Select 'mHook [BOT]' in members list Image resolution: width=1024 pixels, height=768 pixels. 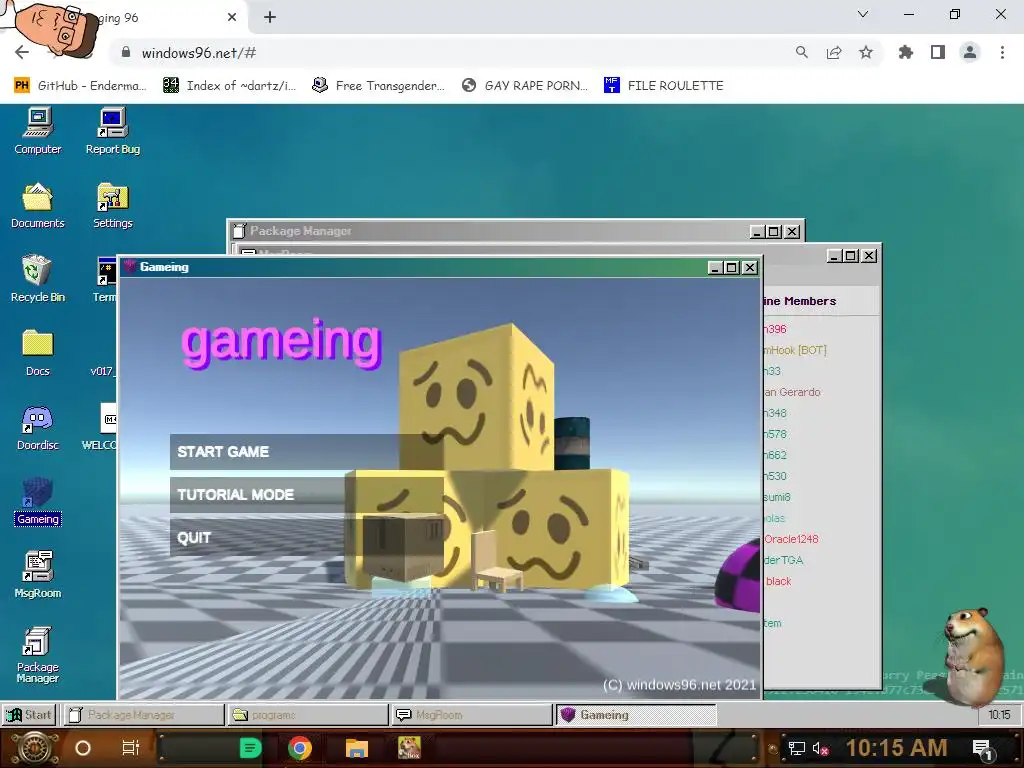pyautogui.click(x=795, y=350)
